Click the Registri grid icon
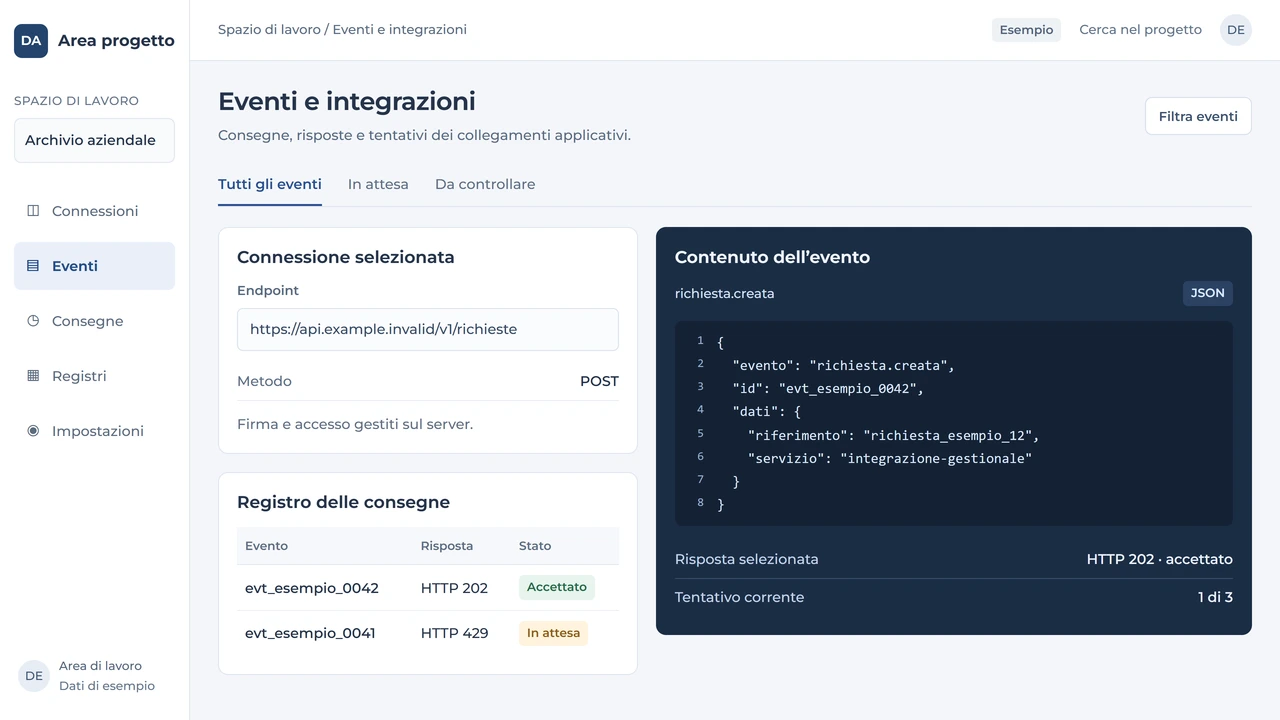1280x720 pixels. pos(33,376)
